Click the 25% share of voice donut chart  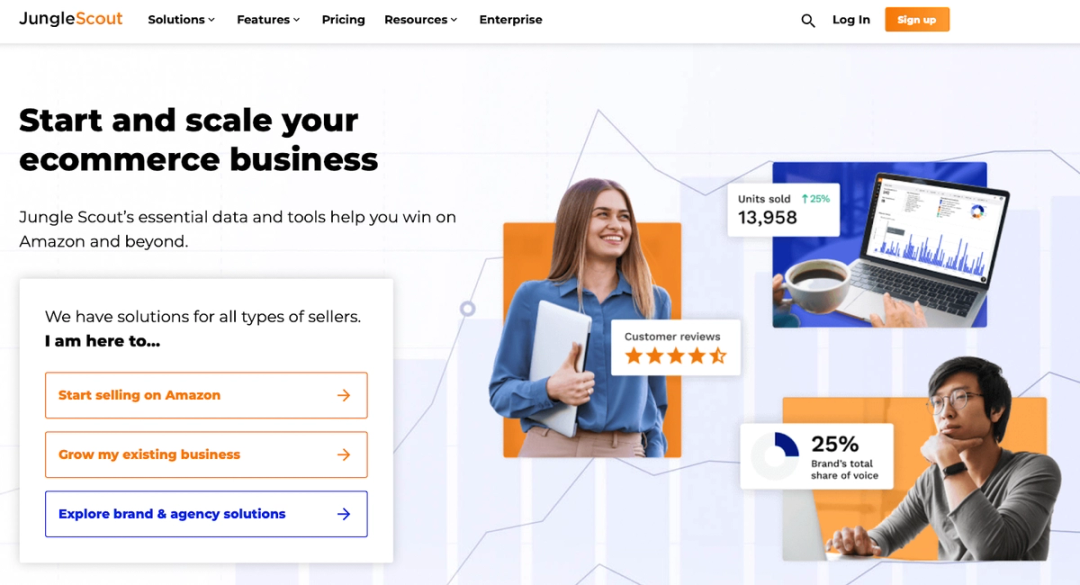click(x=775, y=455)
